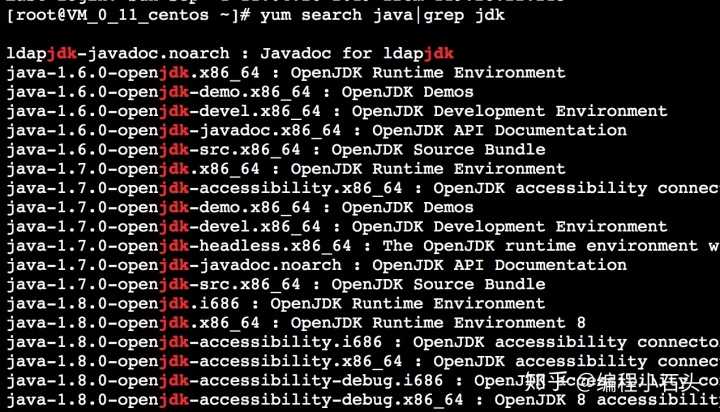Image resolution: width=720 pixels, height=412 pixels.
Task: Click java-1.8.0-openjdk-accessibility-debug.i686 line
Action: coord(363,381)
